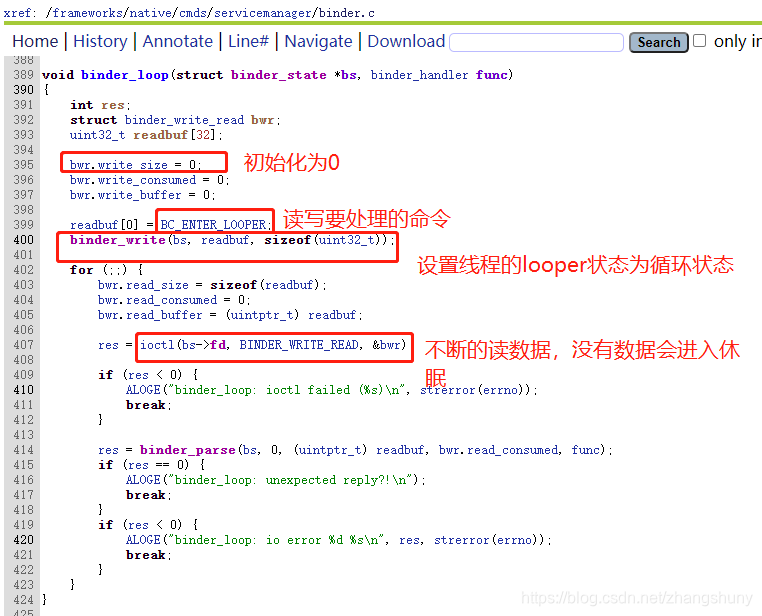Click BINDER_WRITE_READ ioctl constant
This screenshot has width=762, height=616.
click(x=299, y=345)
